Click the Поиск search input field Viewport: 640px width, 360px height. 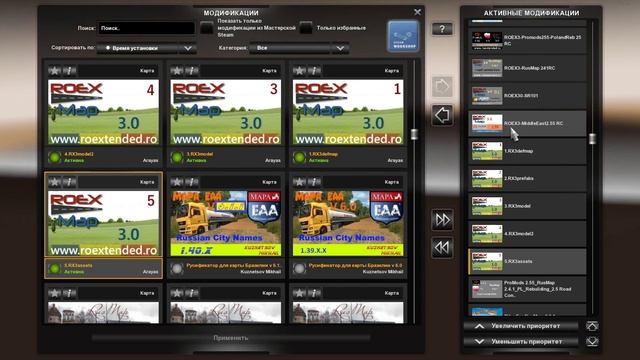[x=146, y=28]
